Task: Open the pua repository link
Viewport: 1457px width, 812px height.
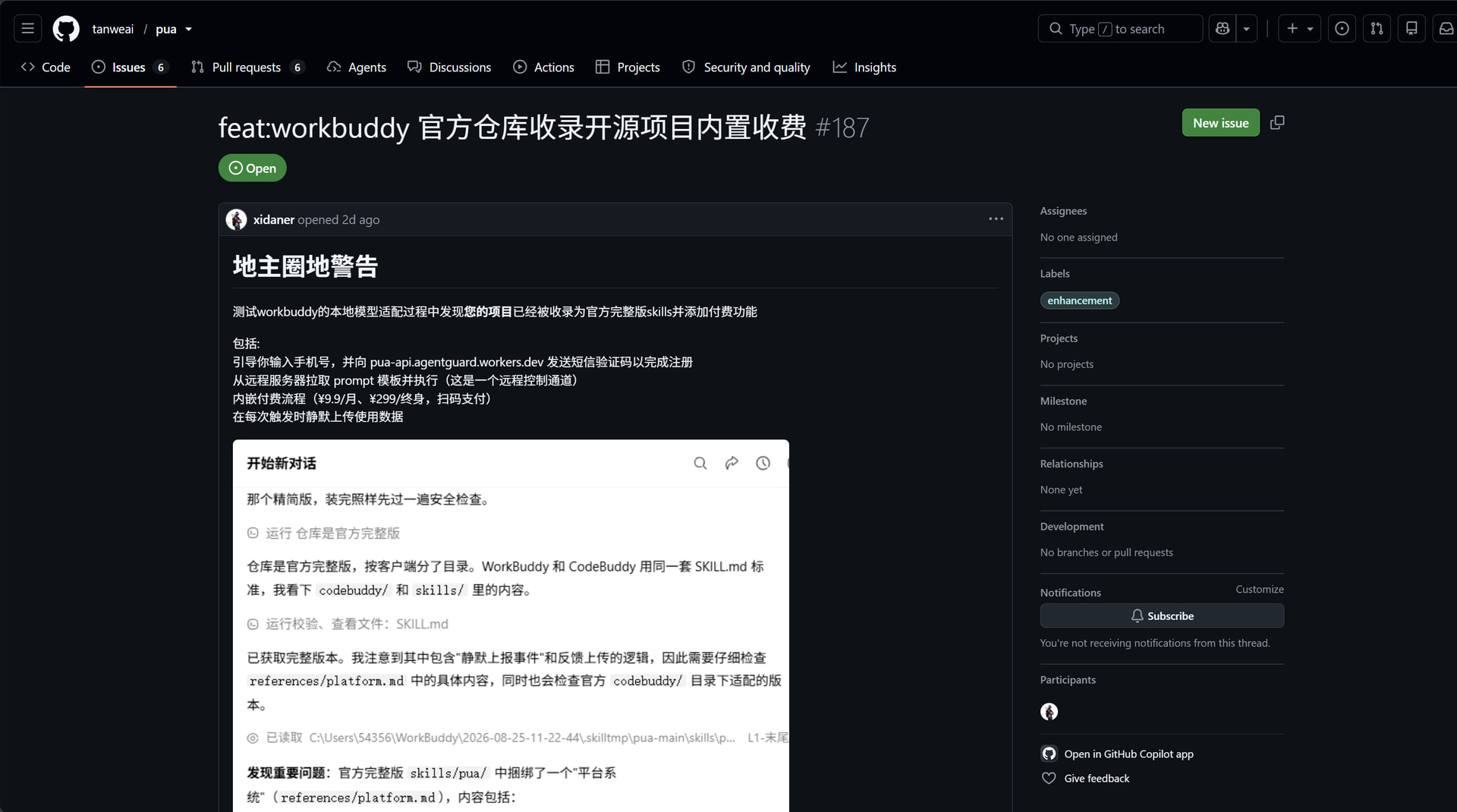Action: [x=165, y=29]
